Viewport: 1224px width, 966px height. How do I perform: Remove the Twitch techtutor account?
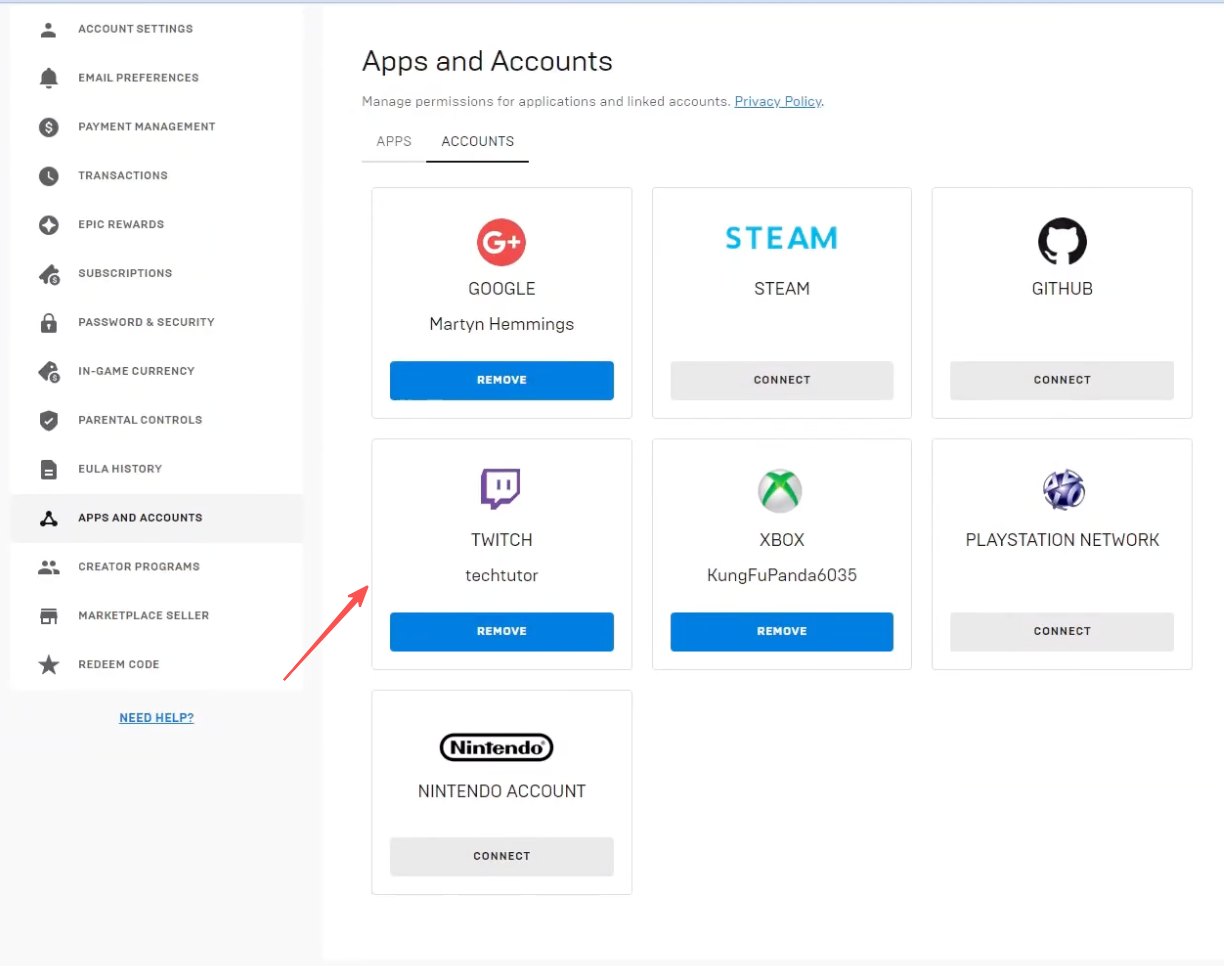501,631
